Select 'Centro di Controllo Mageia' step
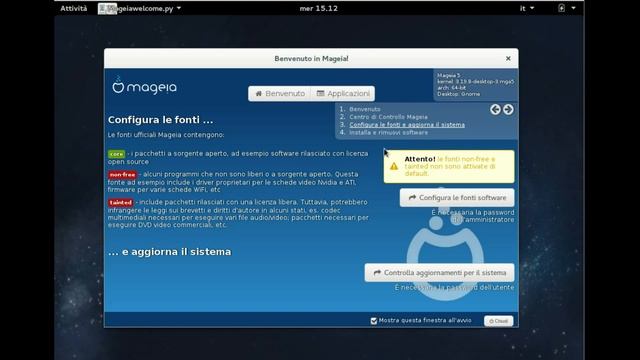This screenshot has height=360, width=640. [x=388, y=117]
